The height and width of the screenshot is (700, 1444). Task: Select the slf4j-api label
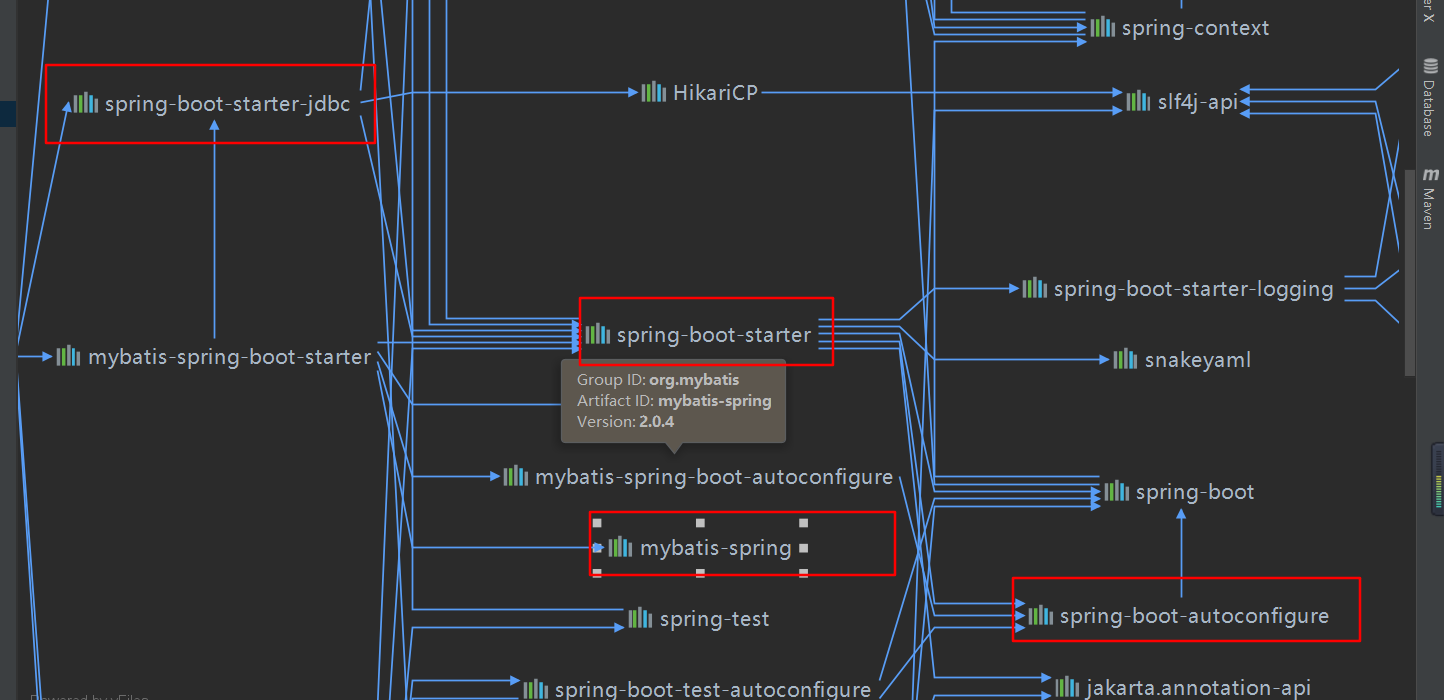click(x=1197, y=101)
